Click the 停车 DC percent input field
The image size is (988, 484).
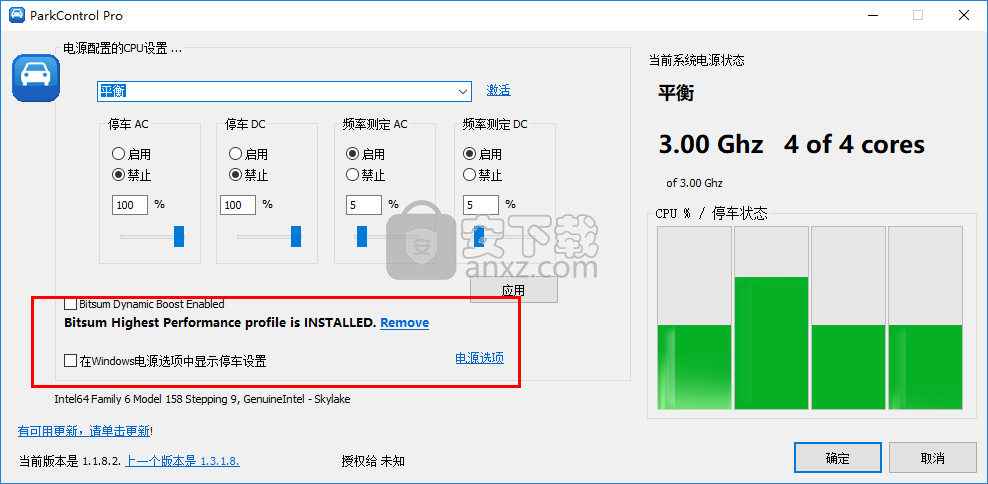[238, 205]
